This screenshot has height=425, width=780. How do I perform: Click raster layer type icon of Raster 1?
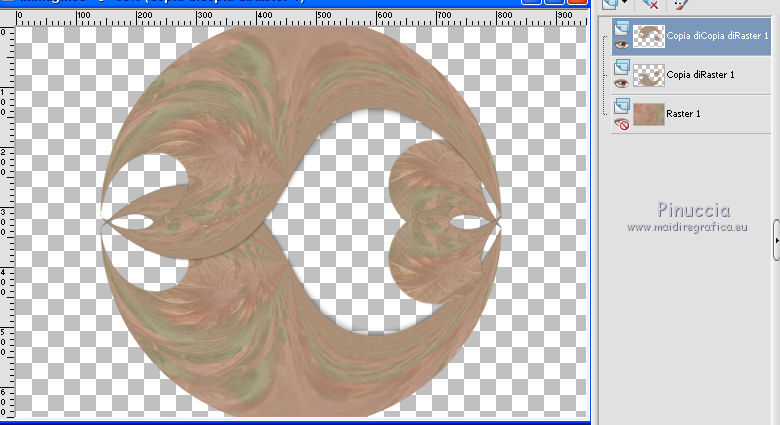(x=621, y=106)
